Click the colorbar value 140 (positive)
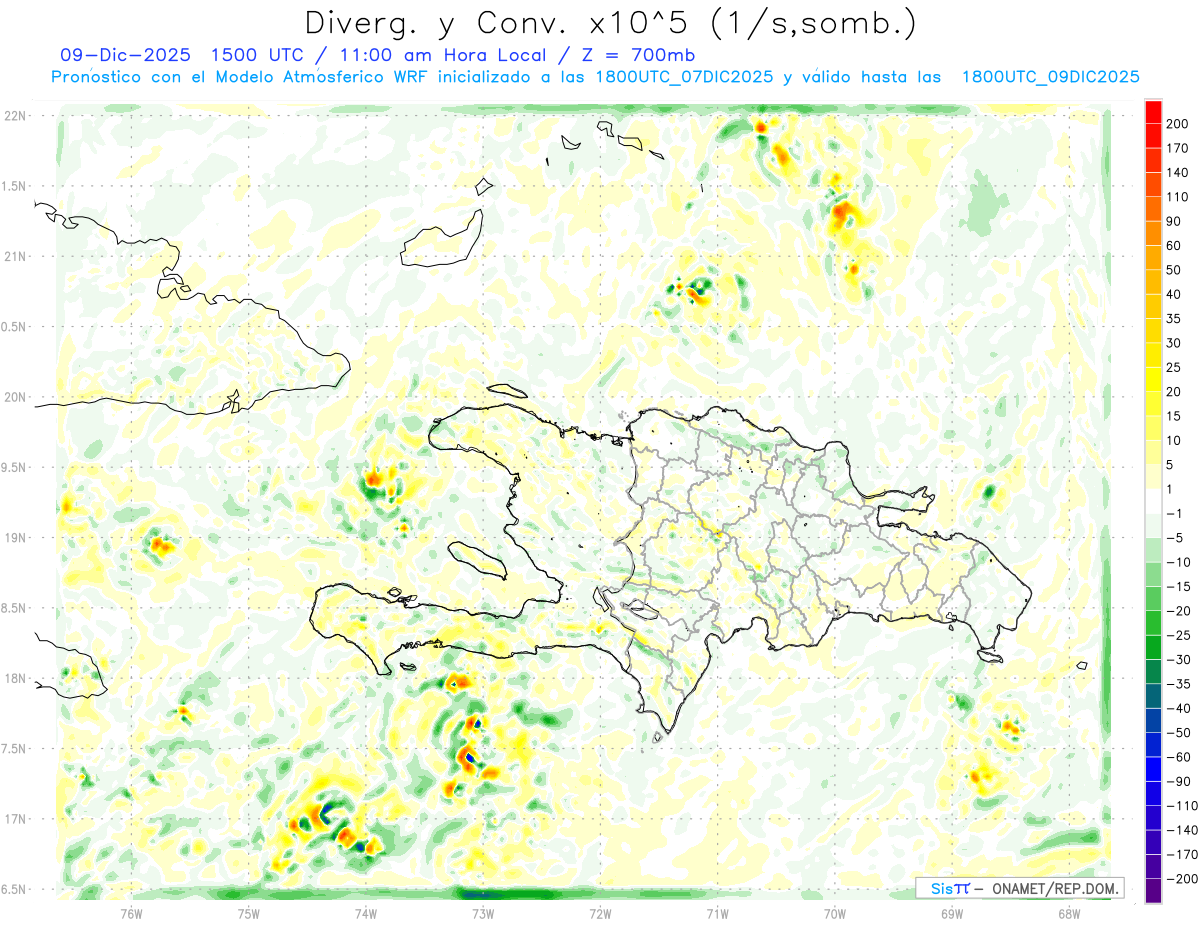The height and width of the screenshot is (927, 1200). pos(1178,173)
